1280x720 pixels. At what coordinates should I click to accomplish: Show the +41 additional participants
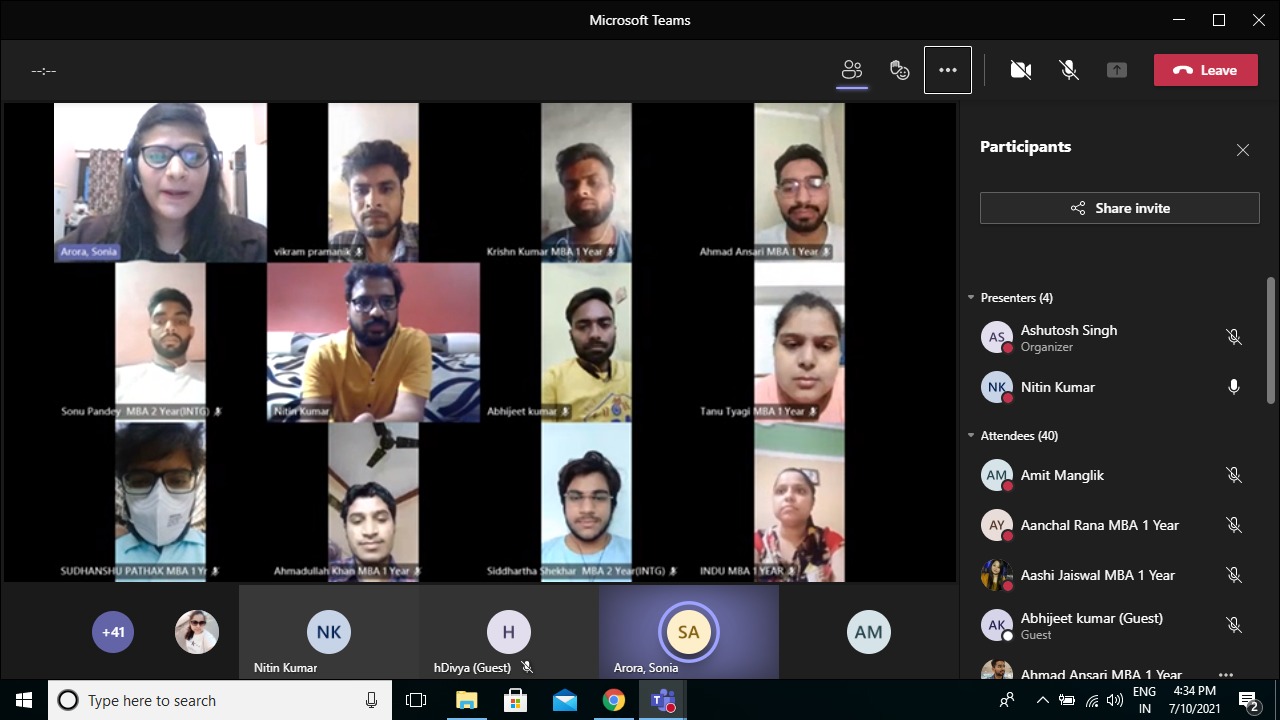(113, 632)
